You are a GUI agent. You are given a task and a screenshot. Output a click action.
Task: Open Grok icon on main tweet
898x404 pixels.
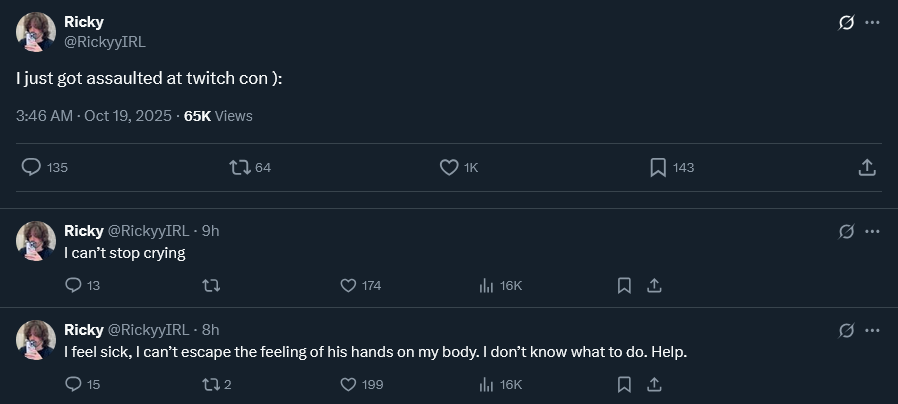tap(846, 23)
